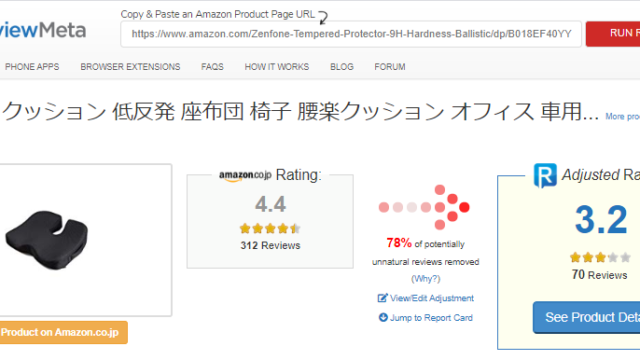Click the Amazon rating gold stars
This screenshot has height=360, width=640.
pos(270,229)
